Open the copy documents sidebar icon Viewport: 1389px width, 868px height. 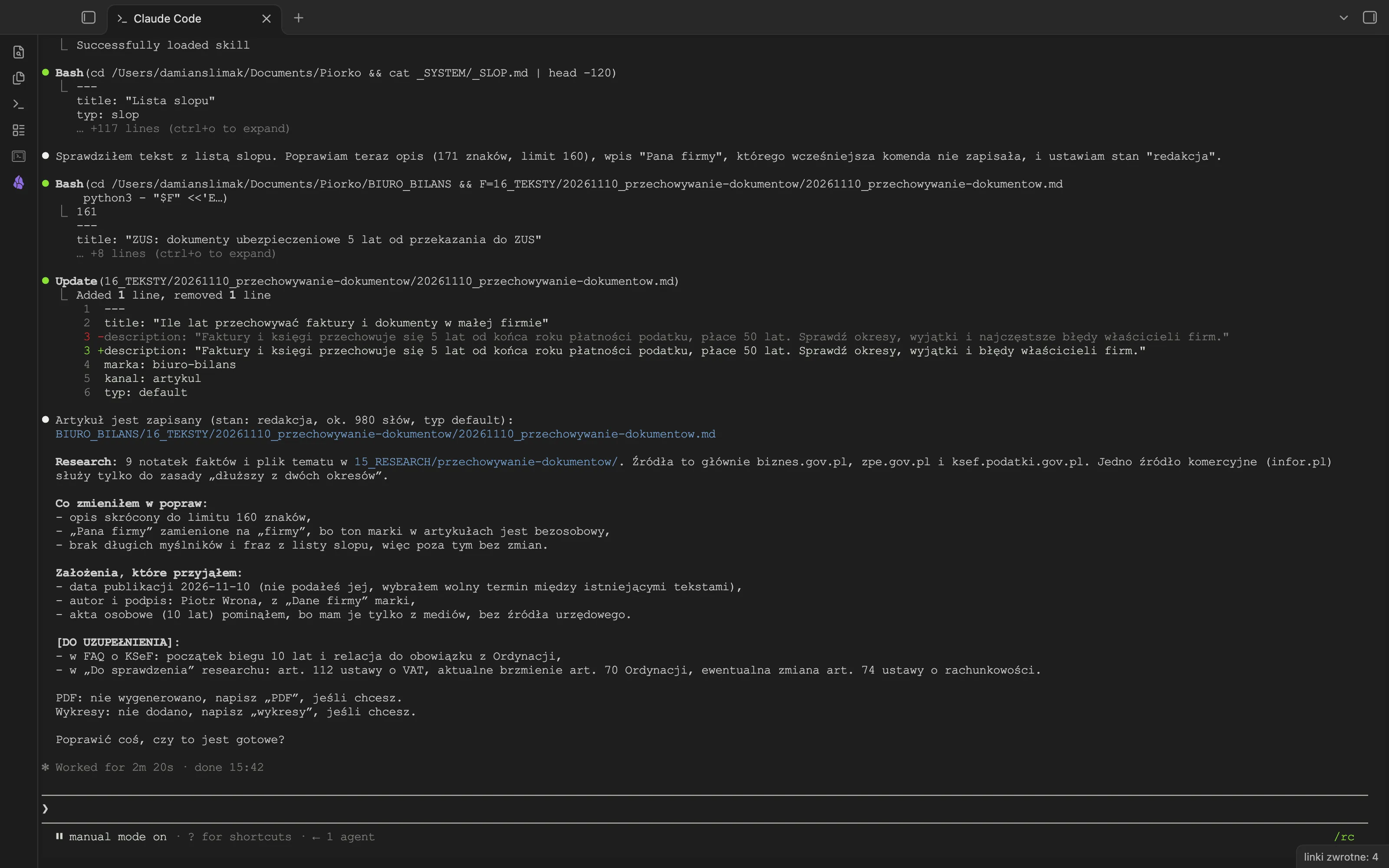[x=19, y=78]
